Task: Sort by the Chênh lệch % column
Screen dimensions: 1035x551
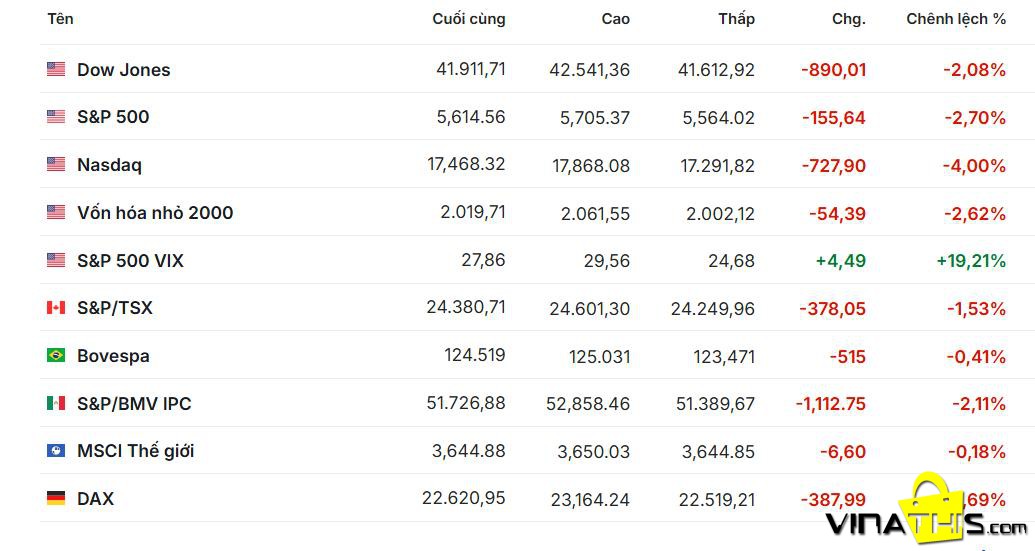Action: 956,19
